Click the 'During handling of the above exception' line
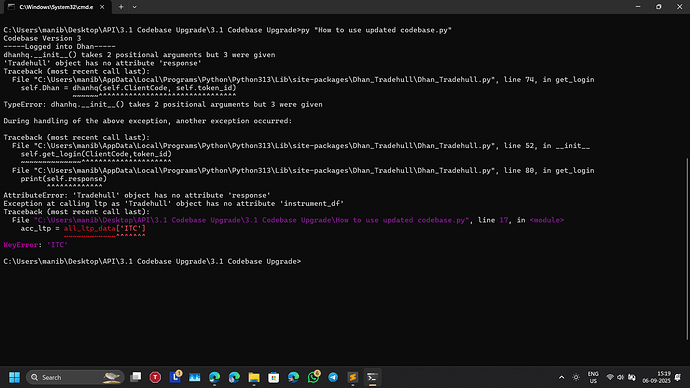The width and height of the screenshot is (690, 388). point(147,121)
